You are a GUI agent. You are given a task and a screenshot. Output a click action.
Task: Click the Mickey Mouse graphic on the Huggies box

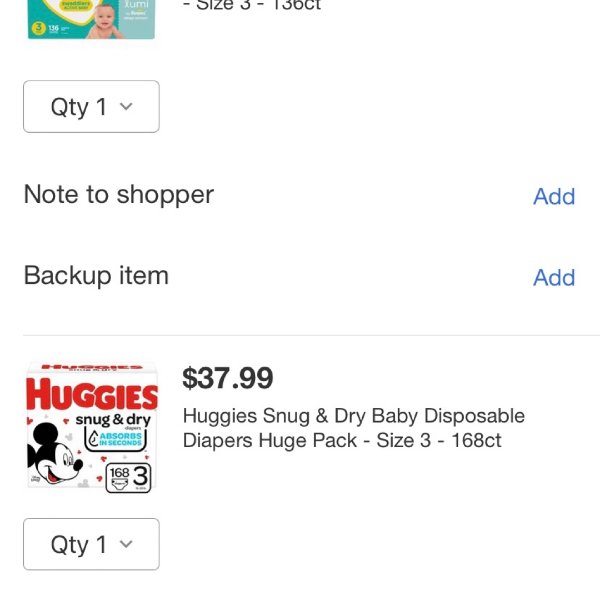pyautogui.click(x=54, y=456)
